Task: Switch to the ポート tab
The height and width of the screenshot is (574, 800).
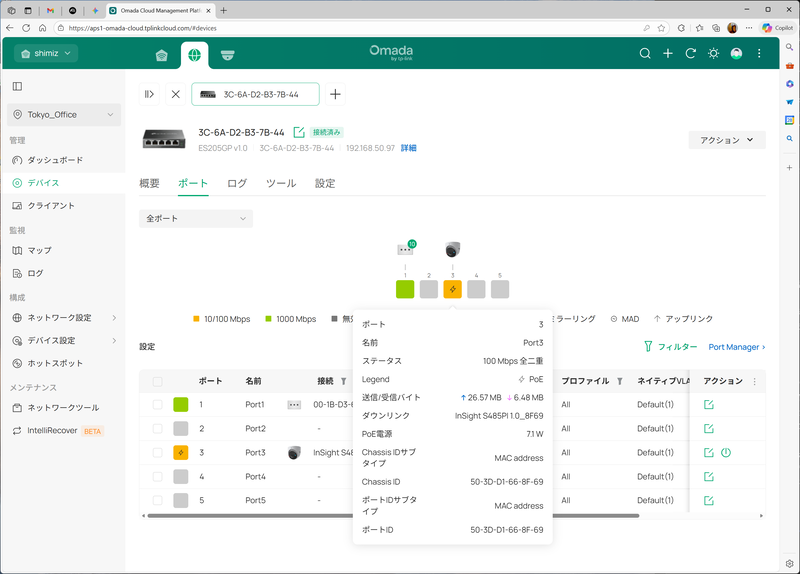Action: (x=193, y=183)
